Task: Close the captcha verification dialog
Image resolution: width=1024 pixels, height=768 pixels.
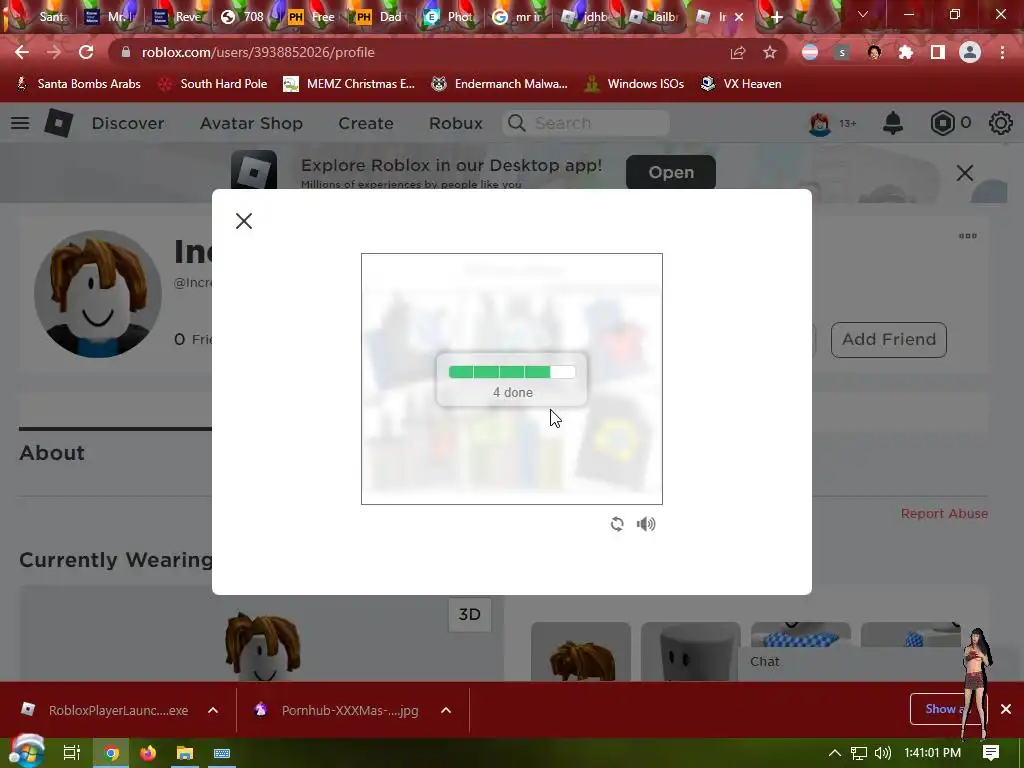Action: (244, 221)
